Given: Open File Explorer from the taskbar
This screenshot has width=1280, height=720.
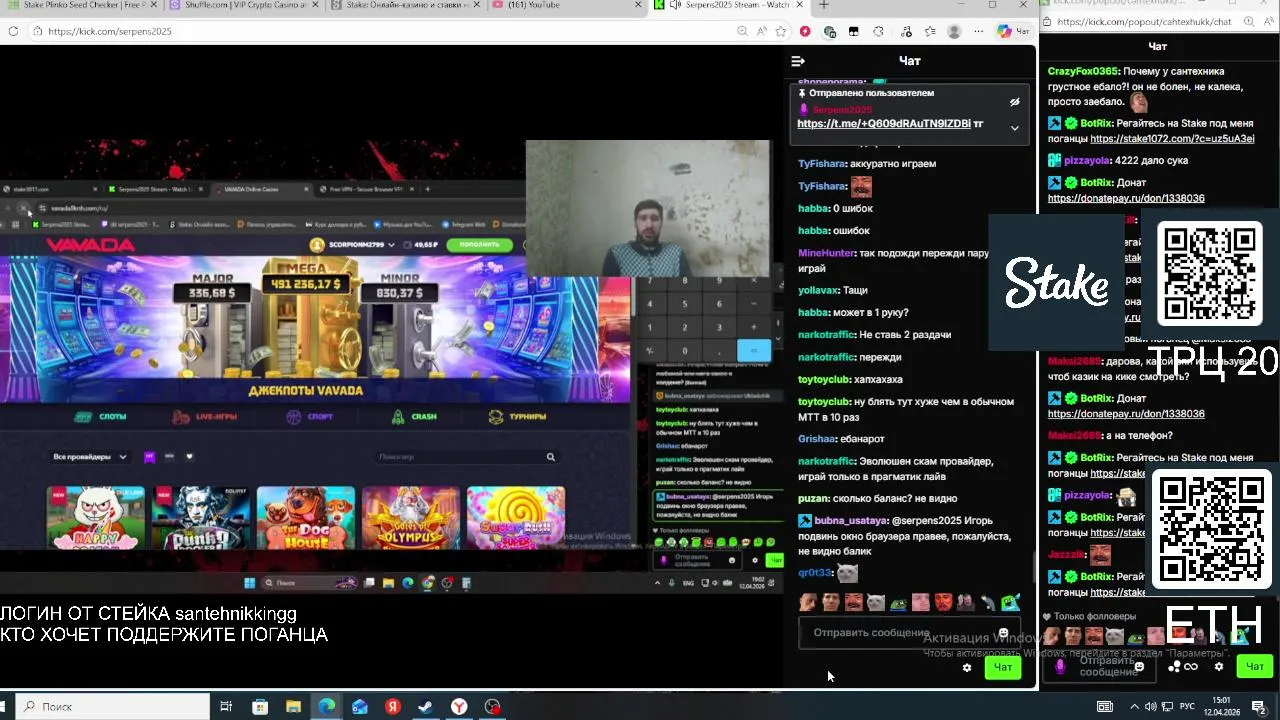Looking at the screenshot, I should pos(293,706).
